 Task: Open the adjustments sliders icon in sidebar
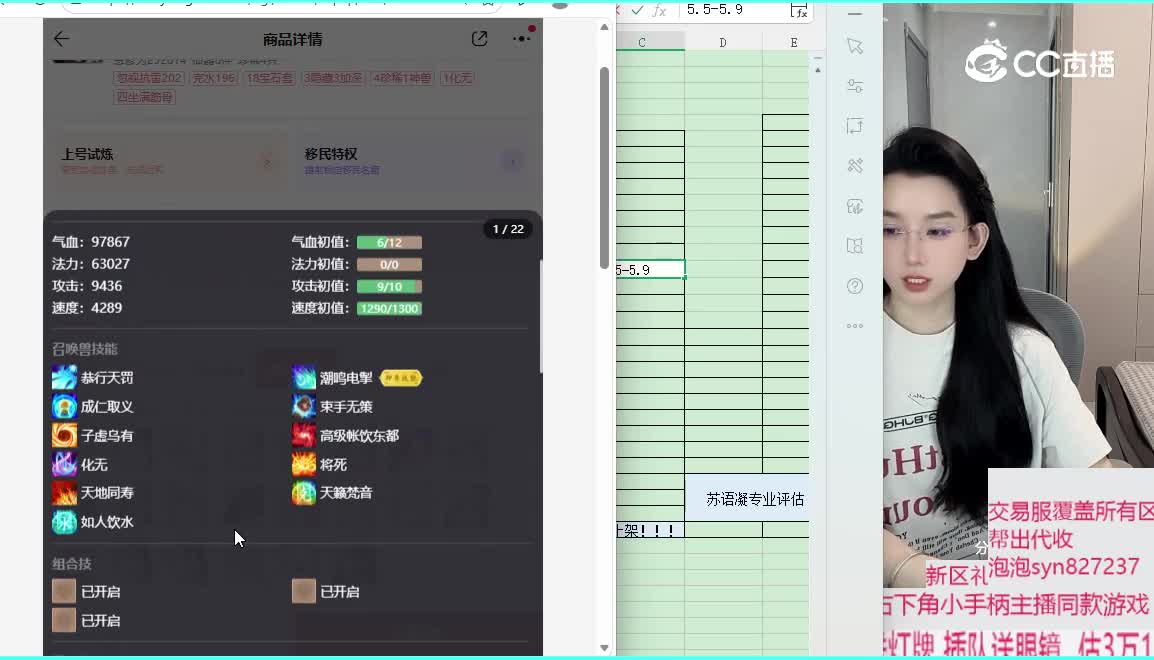point(855,85)
